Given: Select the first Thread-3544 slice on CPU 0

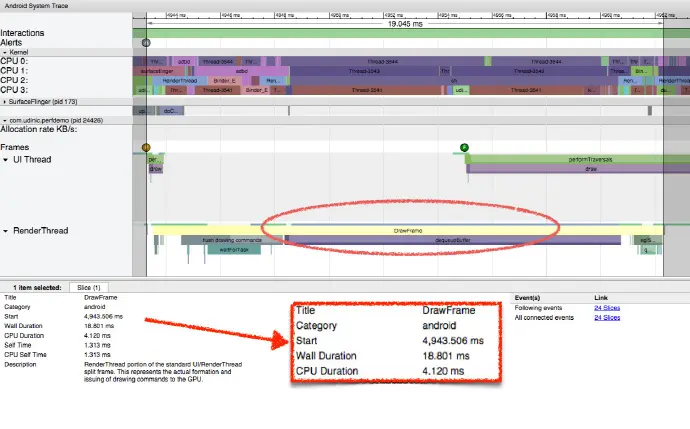Looking at the screenshot, I should point(217,62).
